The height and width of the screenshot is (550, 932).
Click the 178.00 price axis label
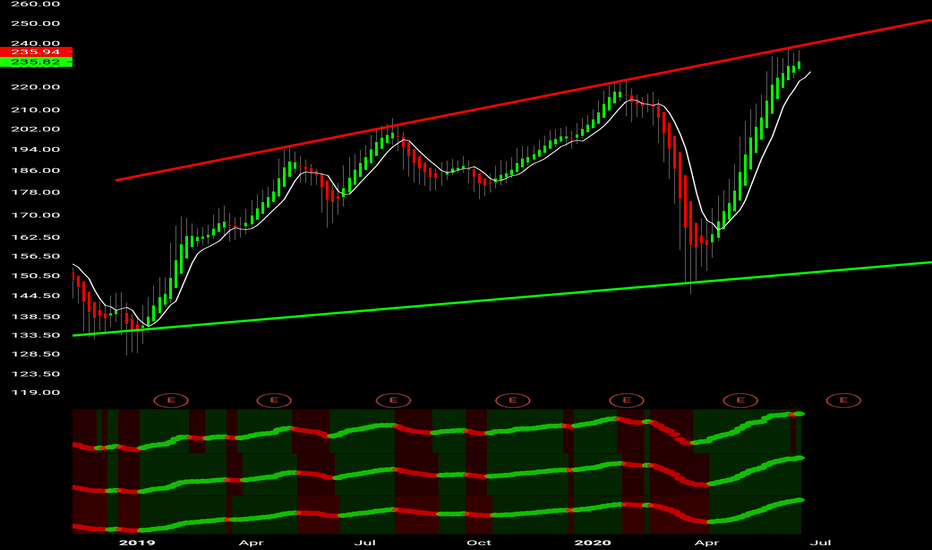[36, 192]
